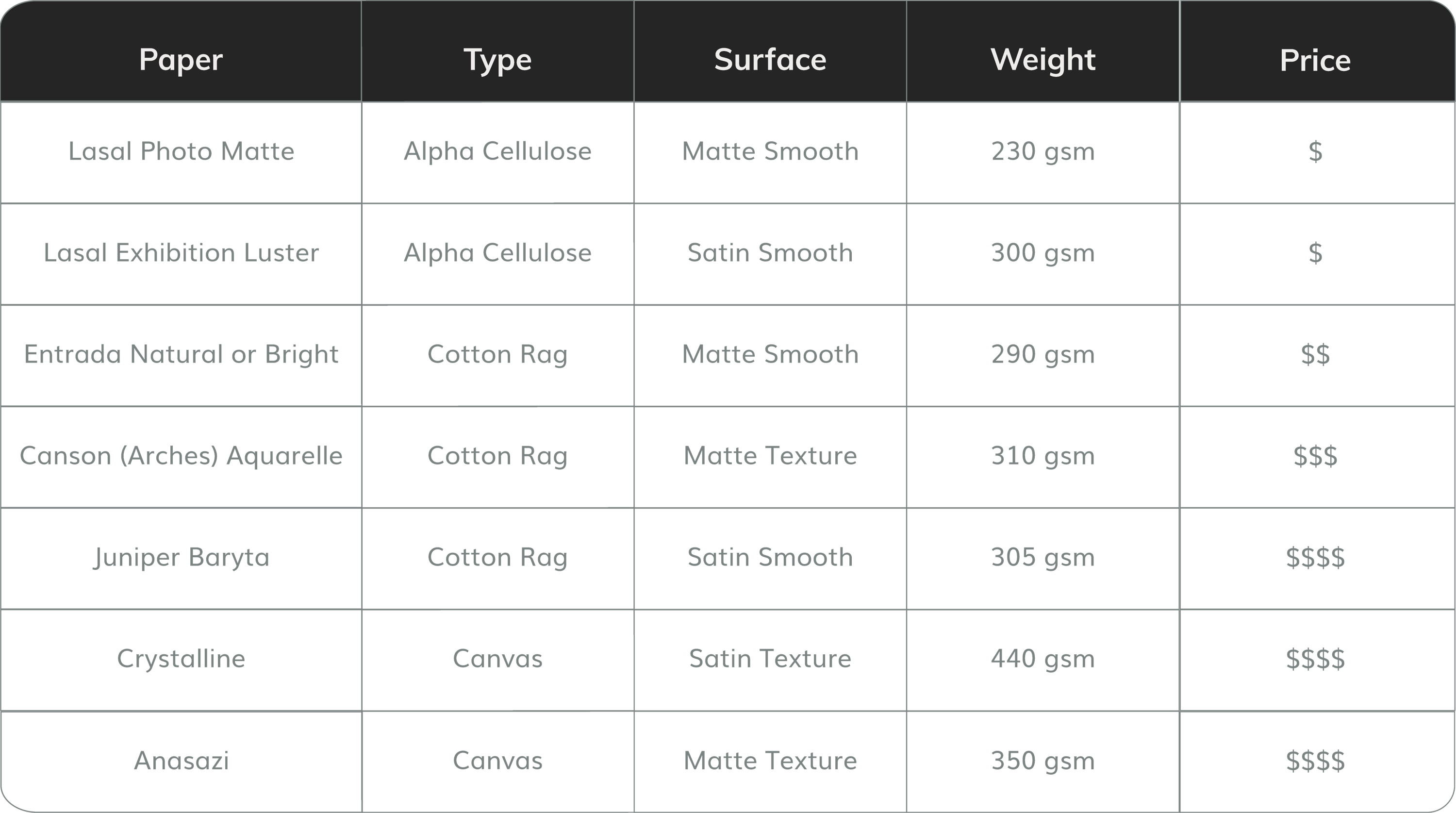Select the Crystalline paper cell
The image size is (1456, 813).
(181, 659)
